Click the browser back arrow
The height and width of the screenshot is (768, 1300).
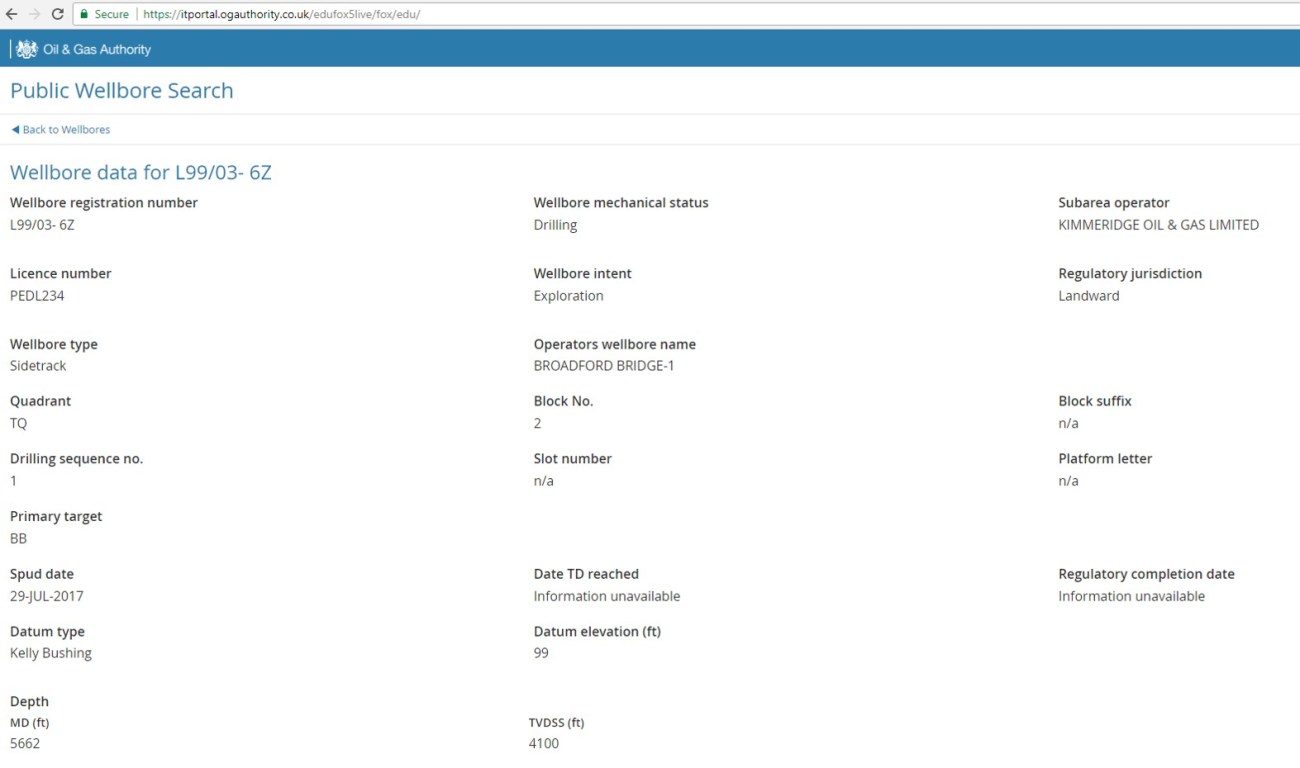click(12, 14)
